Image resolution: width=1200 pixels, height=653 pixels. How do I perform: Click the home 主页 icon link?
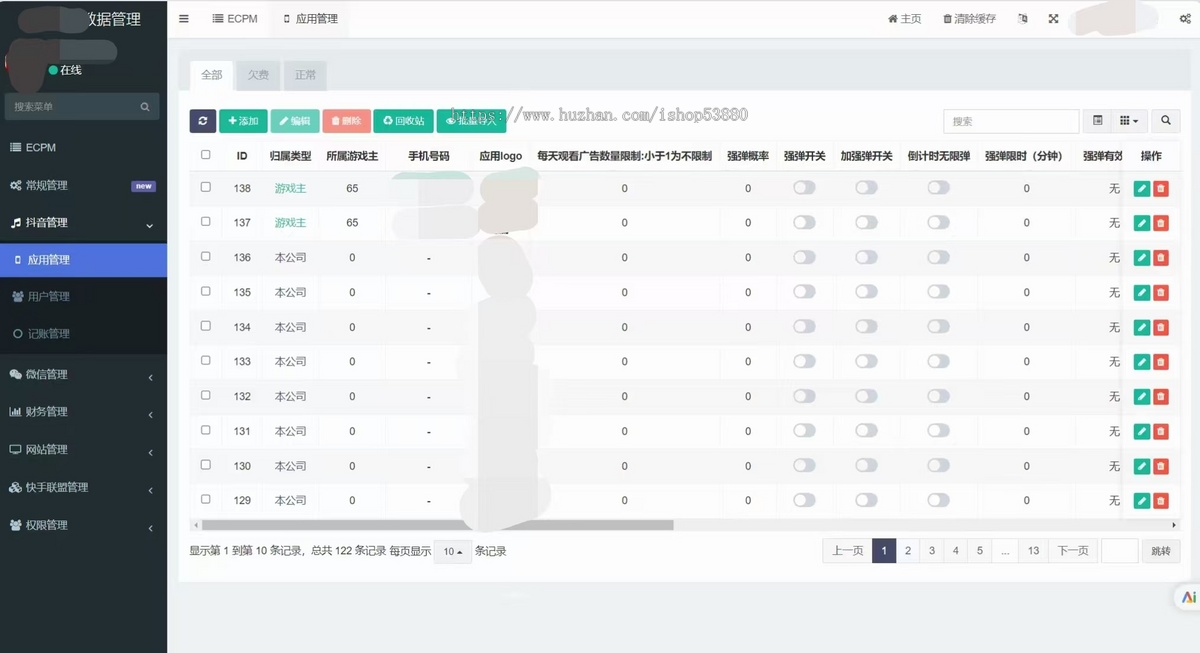[x=905, y=19]
